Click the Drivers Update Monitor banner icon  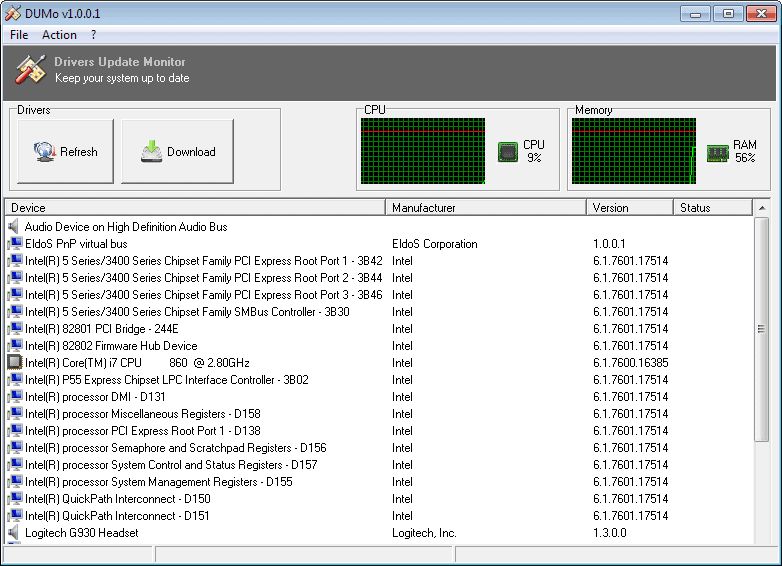click(x=30, y=69)
